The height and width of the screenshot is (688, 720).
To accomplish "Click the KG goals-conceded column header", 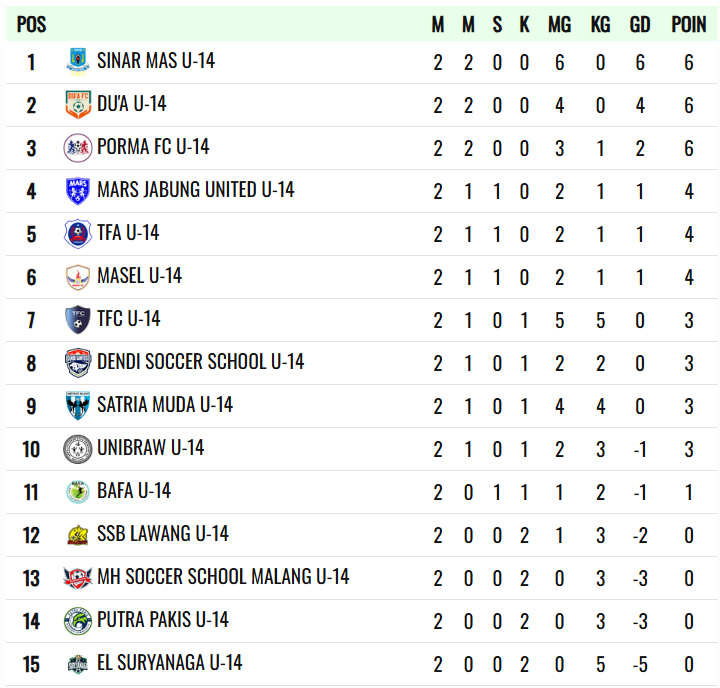I will pos(600,25).
